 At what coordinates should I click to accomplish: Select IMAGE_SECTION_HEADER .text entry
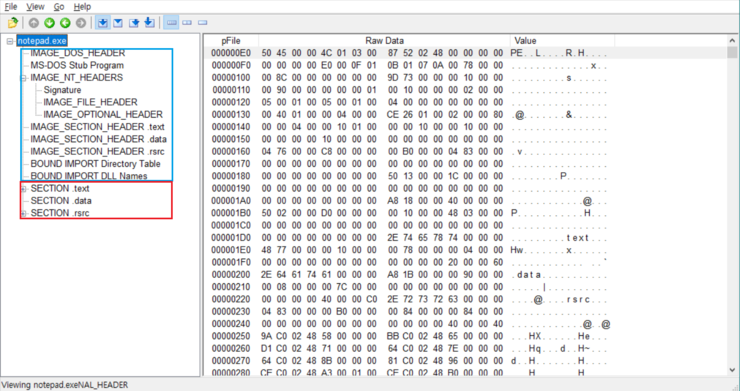point(97,127)
